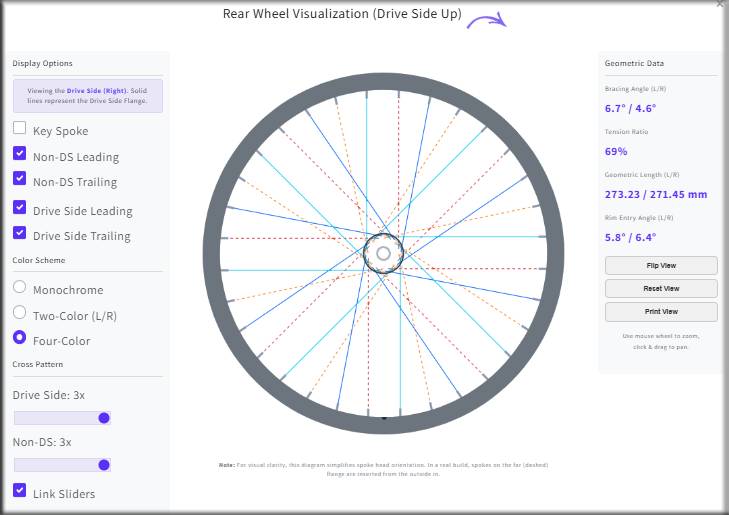The height and width of the screenshot is (515, 729).
Task: Uncheck Non-DS Leading spokes
Action: 20,155
